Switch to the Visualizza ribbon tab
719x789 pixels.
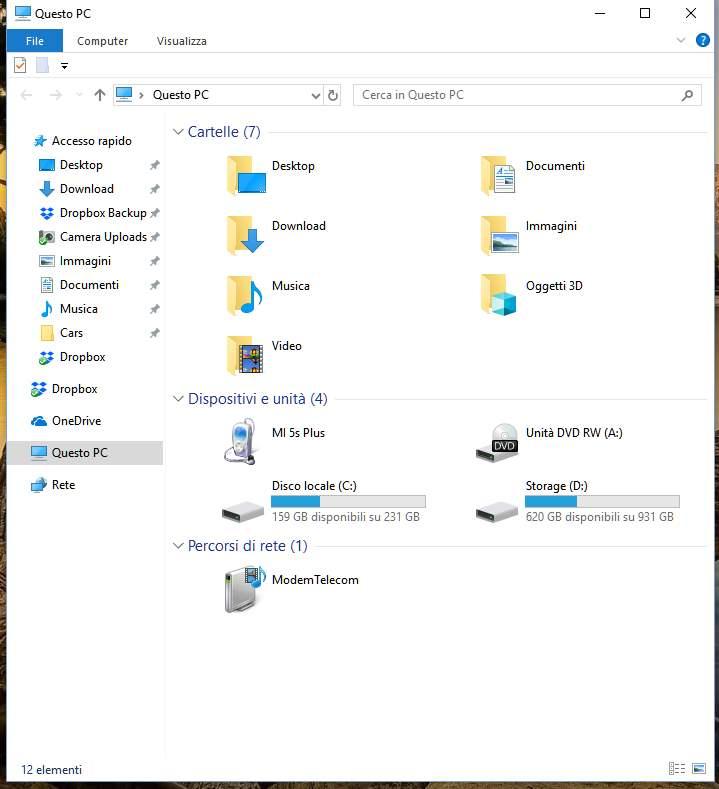[x=181, y=41]
